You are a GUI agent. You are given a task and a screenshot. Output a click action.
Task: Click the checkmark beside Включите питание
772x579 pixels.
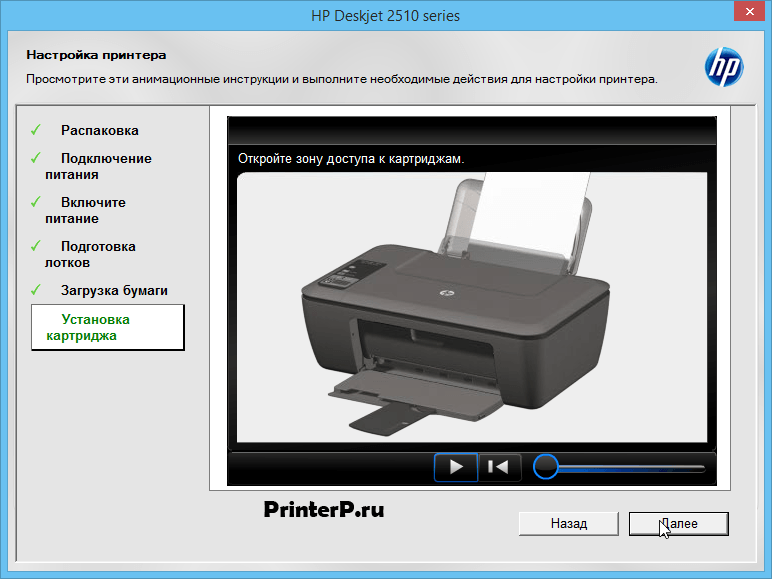point(35,202)
